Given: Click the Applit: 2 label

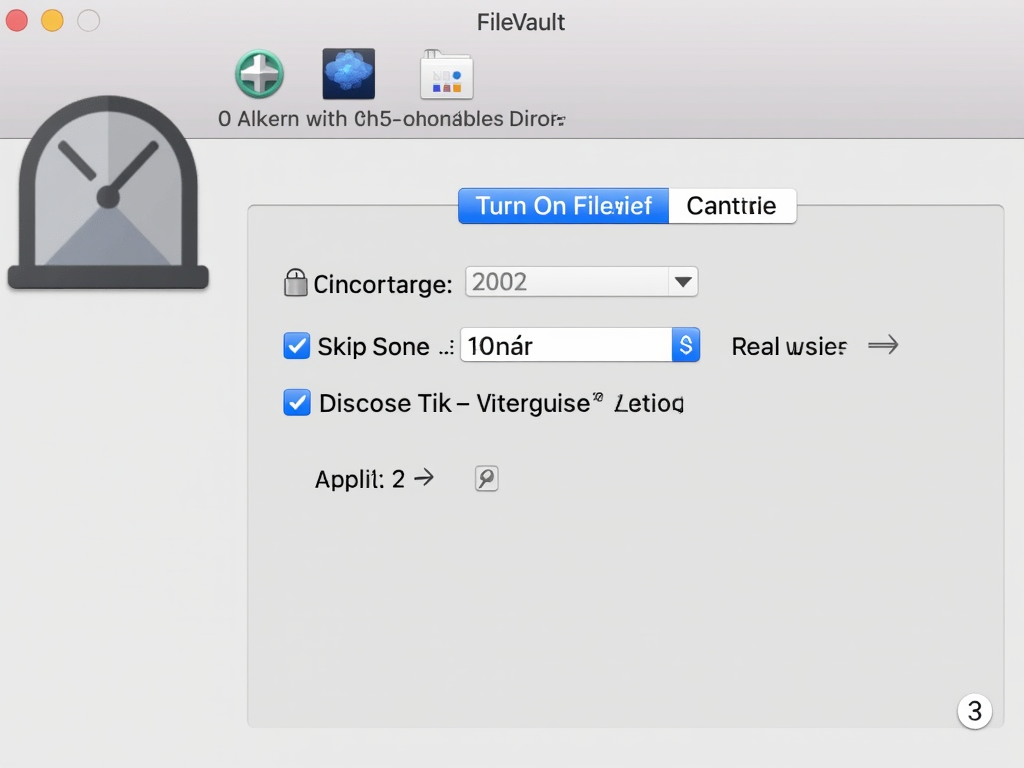Looking at the screenshot, I should point(360,479).
